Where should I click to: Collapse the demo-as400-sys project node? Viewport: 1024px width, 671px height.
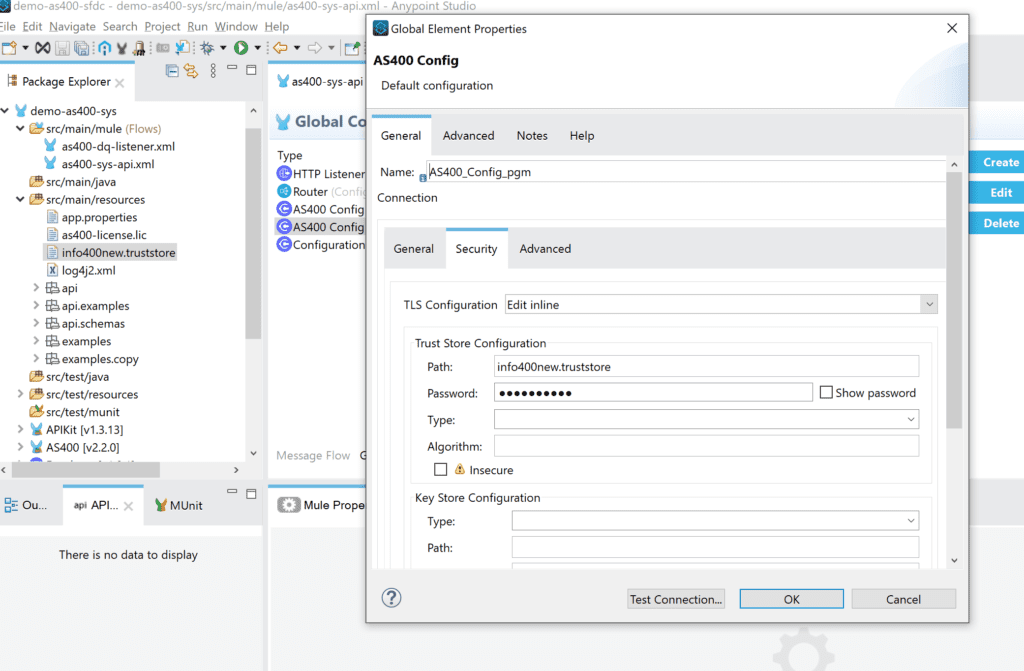point(5,110)
